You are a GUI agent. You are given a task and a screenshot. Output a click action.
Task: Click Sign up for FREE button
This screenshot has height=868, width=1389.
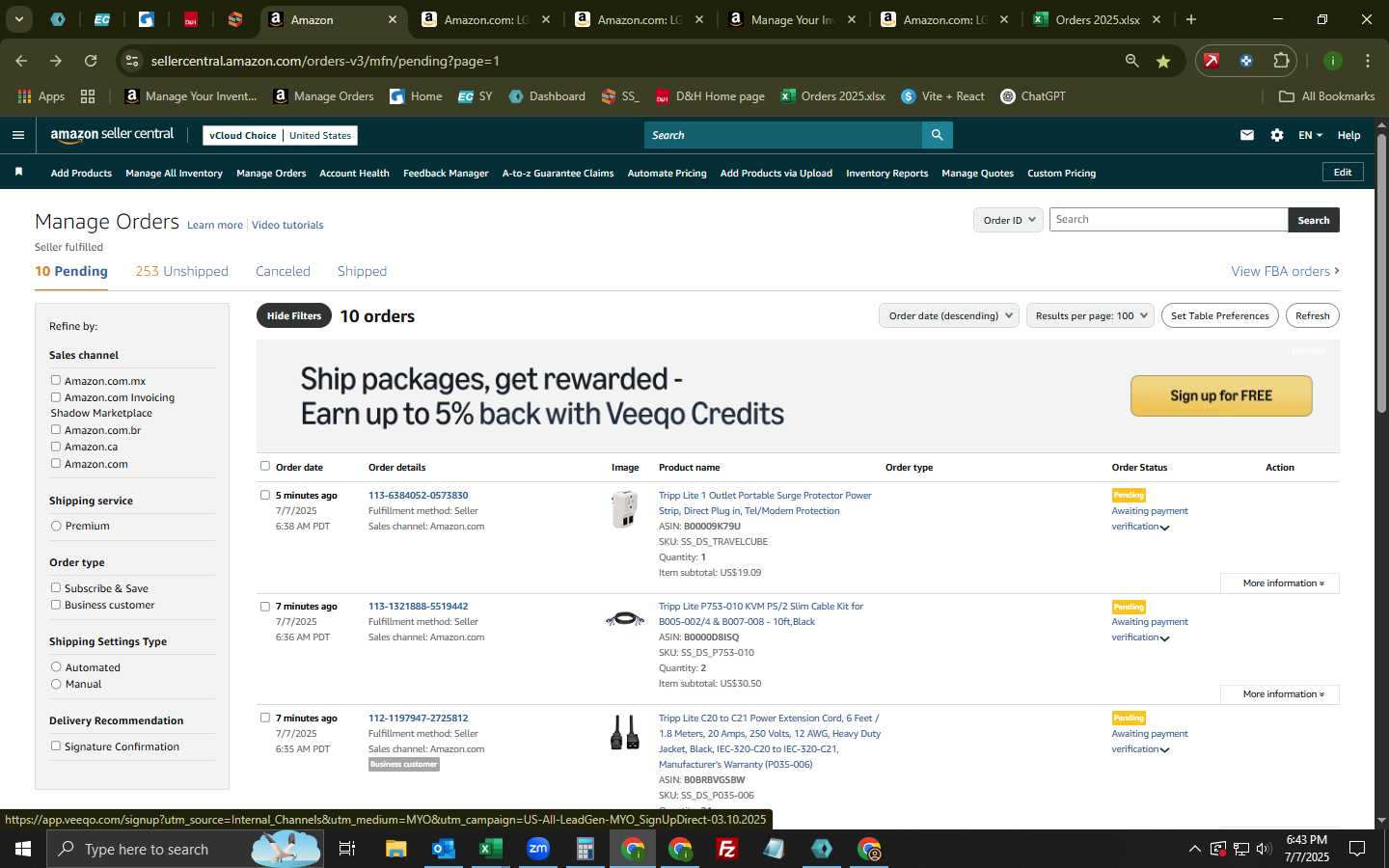click(x=1221, y=395)
